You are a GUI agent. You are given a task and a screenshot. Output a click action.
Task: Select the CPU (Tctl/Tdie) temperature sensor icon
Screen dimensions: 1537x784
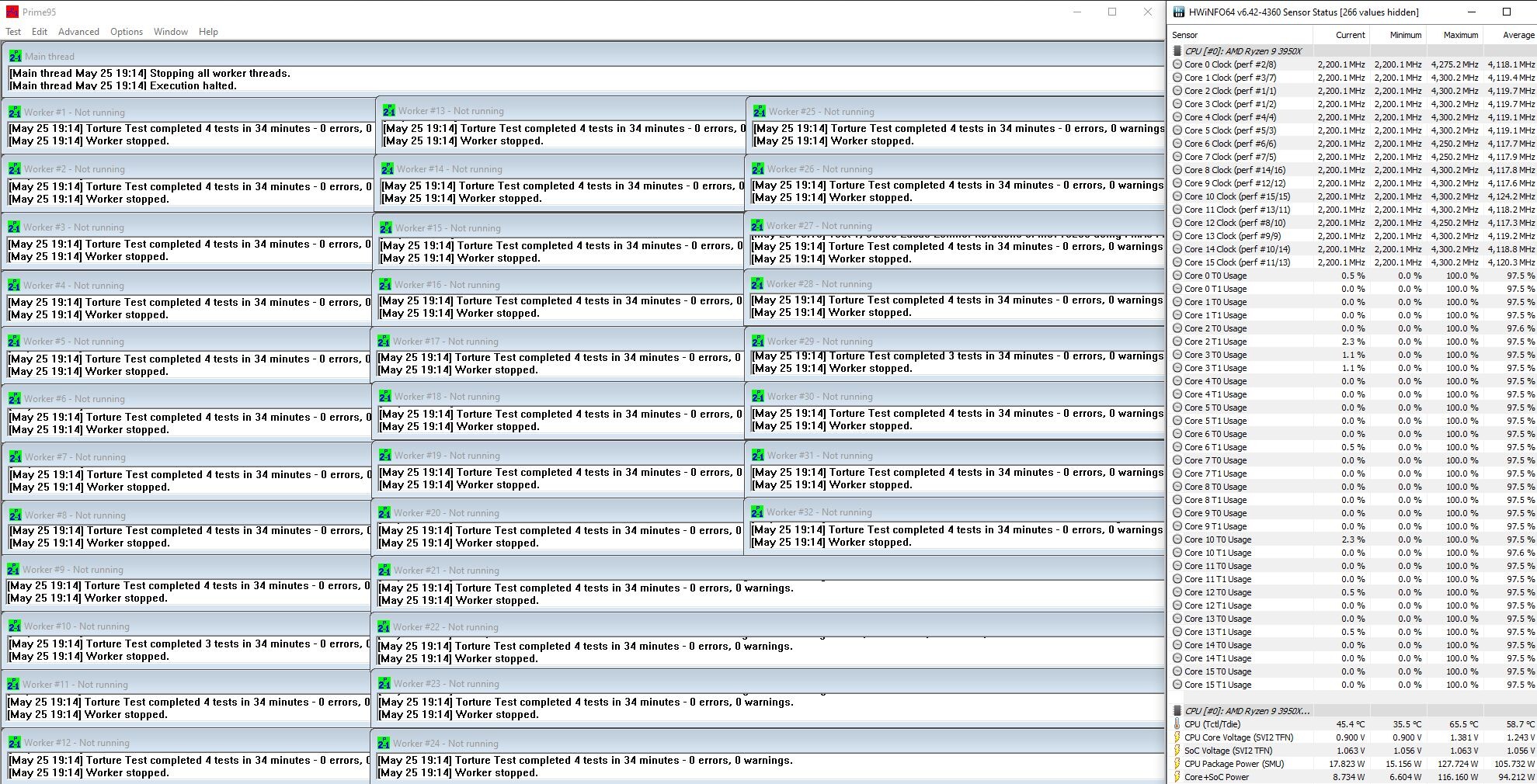(x=1177, y=724)
